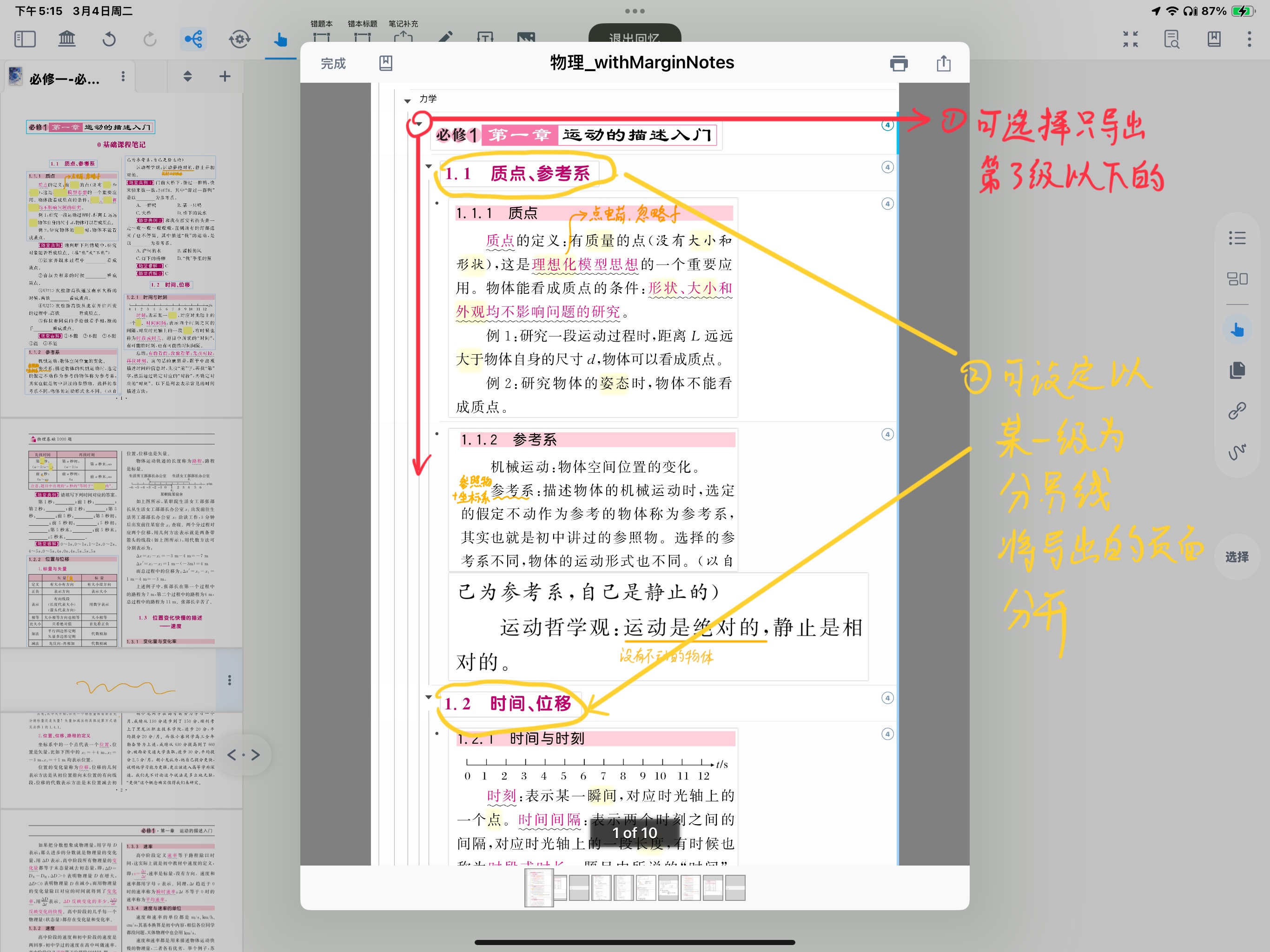This screenshot has height=952, width=1270.
Task: Select the 1.2.1 时间与时刻 heading
Action: 521,738
